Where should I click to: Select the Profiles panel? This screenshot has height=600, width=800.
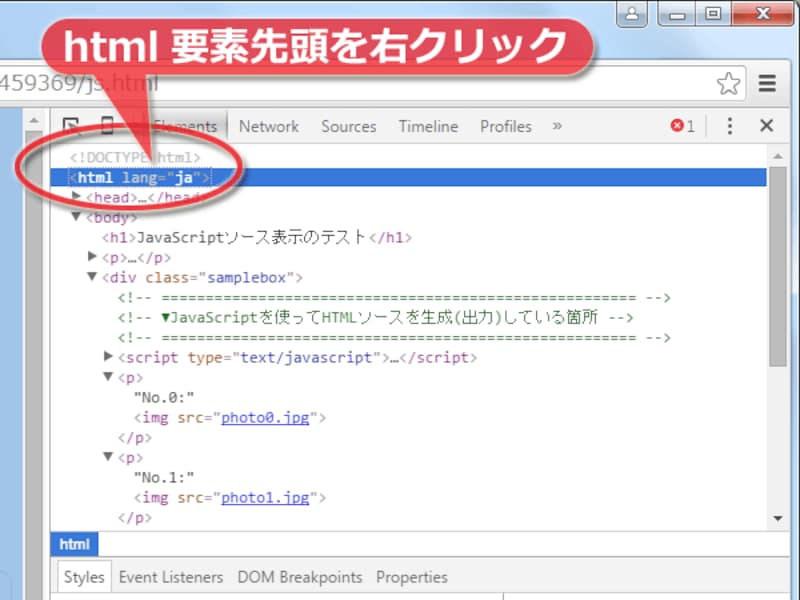click(x=505, y=126)
